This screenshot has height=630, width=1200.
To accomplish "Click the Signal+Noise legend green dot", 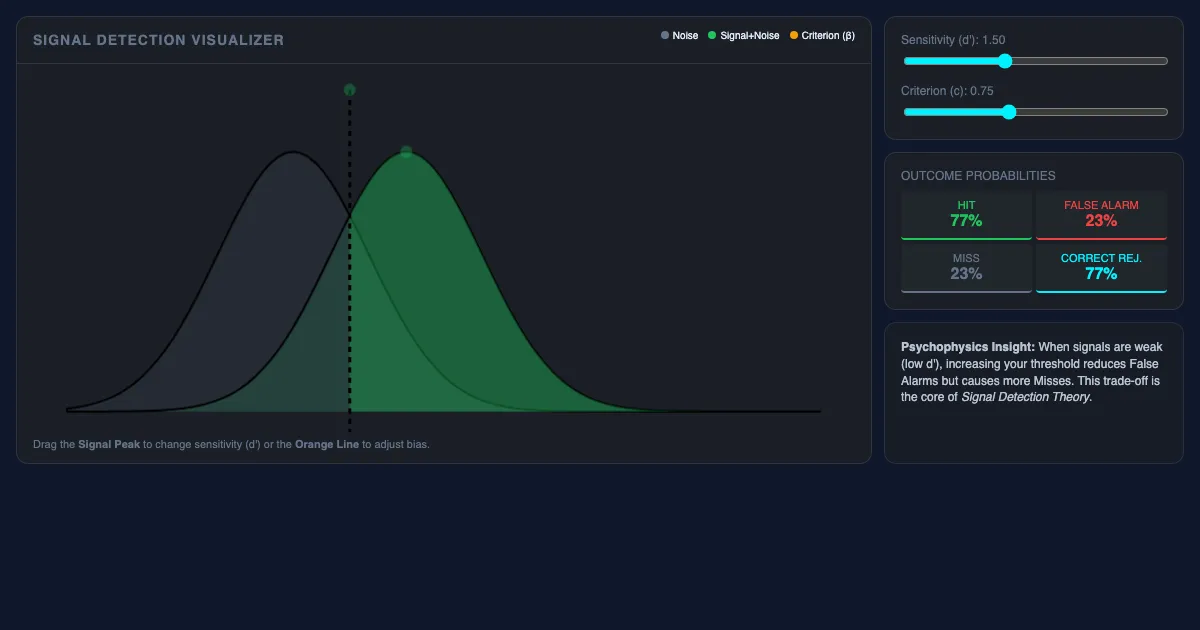I will pyautogui.click(x=712, y=36).
